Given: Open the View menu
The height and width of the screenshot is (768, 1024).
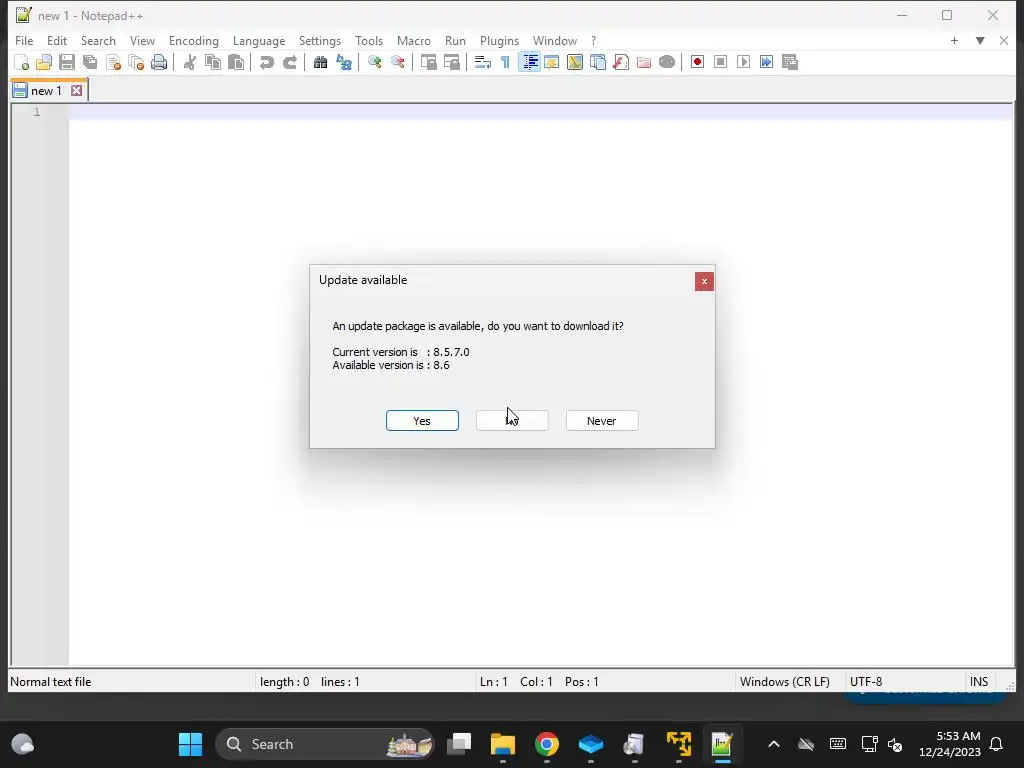Looking at the screenshot, I should (142, 40).
